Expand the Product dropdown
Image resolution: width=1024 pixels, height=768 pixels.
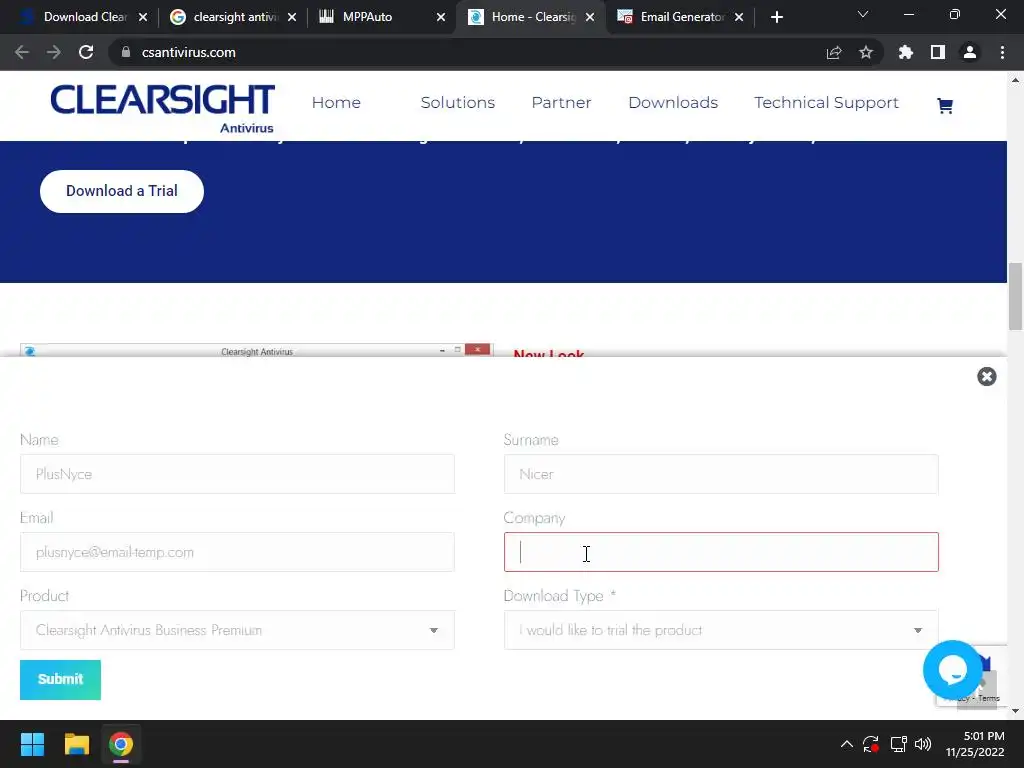click(x=237, y=630)
